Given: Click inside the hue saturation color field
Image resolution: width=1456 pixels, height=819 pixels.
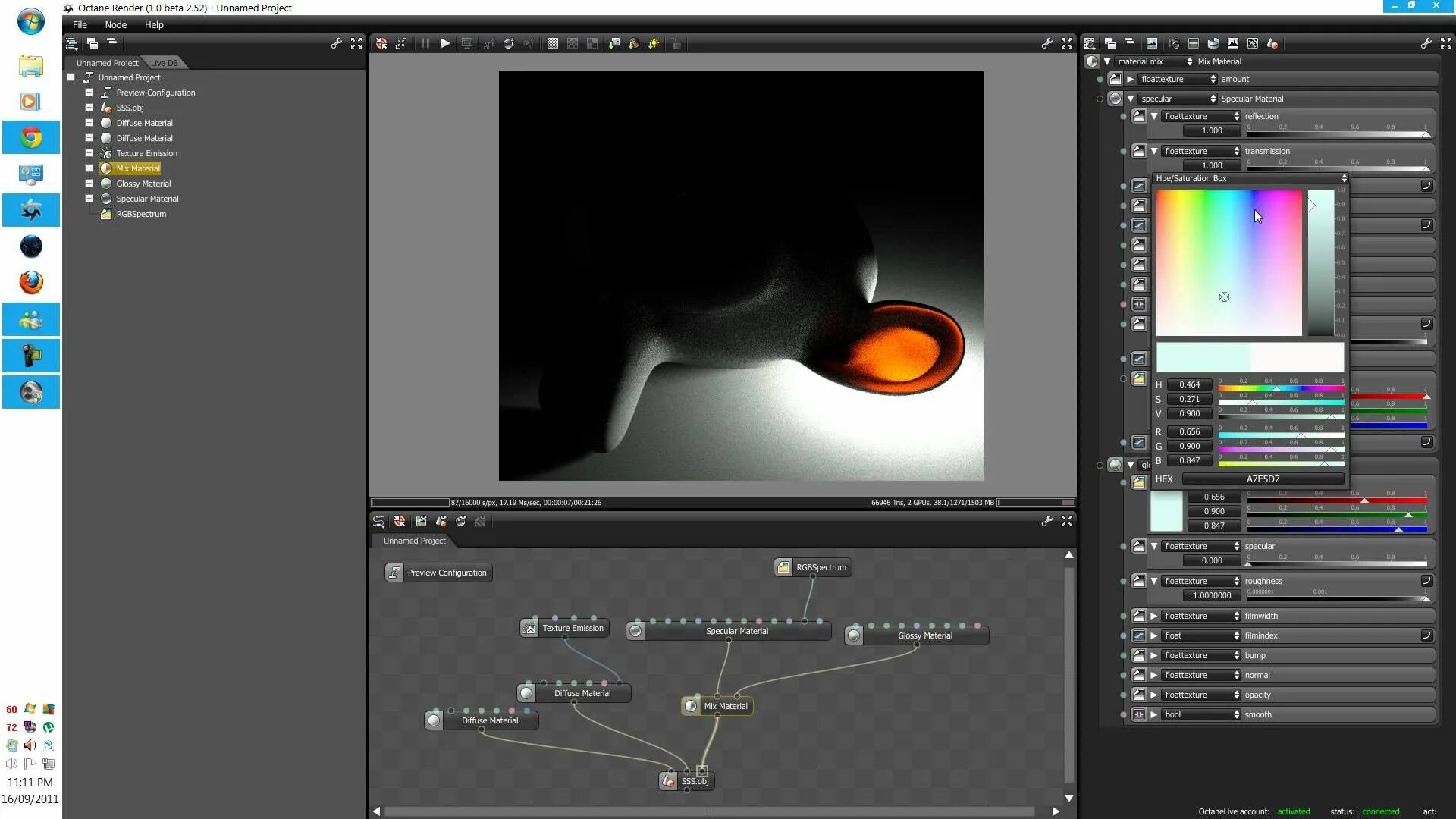Looking at the screenshot, I should tap(1228, 262).
